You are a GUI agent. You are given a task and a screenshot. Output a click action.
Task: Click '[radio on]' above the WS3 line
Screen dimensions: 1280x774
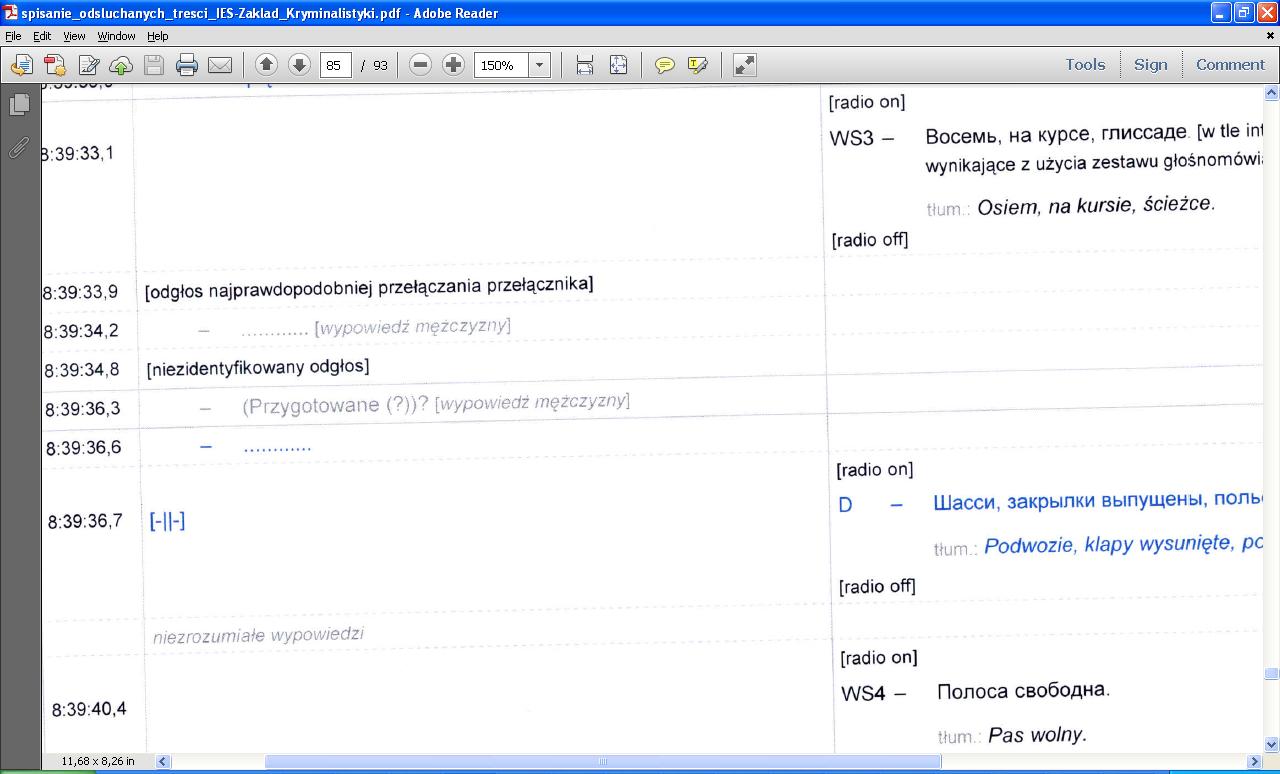pyautogui.click(x=867, y=102)
